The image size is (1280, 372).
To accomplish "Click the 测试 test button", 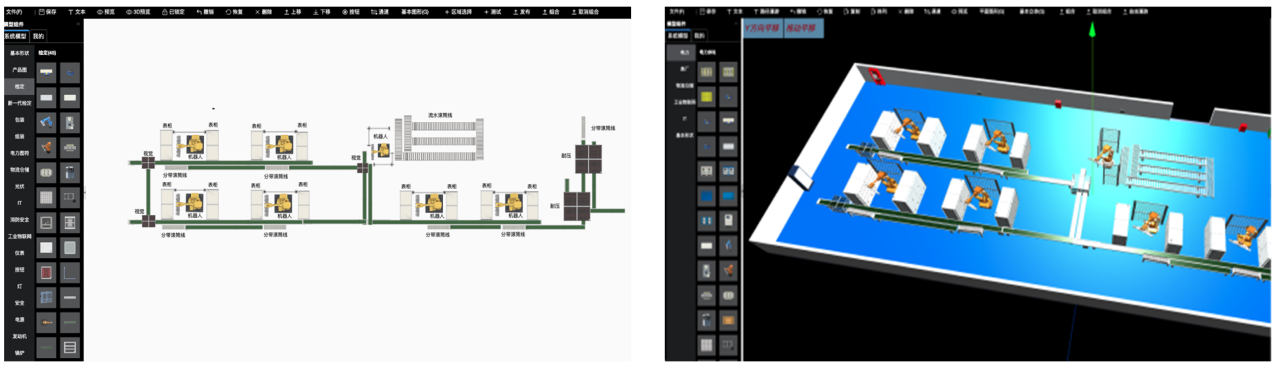I will coord(493,12).
